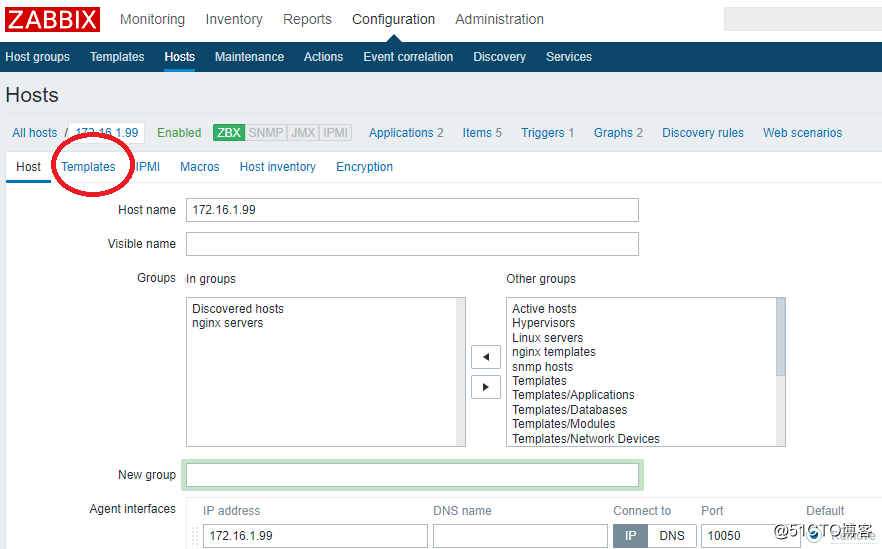Open the Administration menu
The height and width of the screenshot is (549, 882).
[500, 19]
